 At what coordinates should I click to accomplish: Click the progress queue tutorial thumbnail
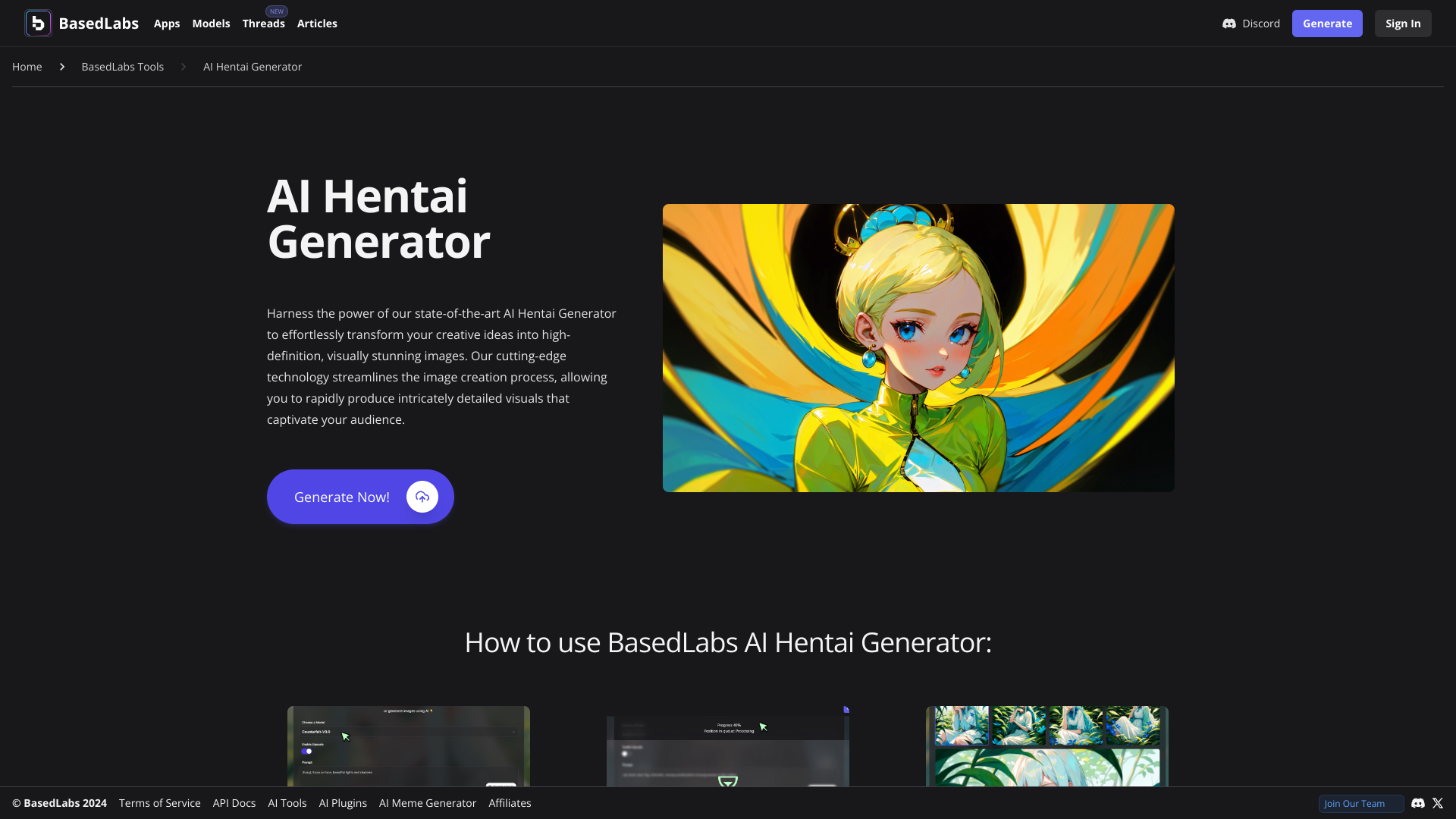pos(728,746)
